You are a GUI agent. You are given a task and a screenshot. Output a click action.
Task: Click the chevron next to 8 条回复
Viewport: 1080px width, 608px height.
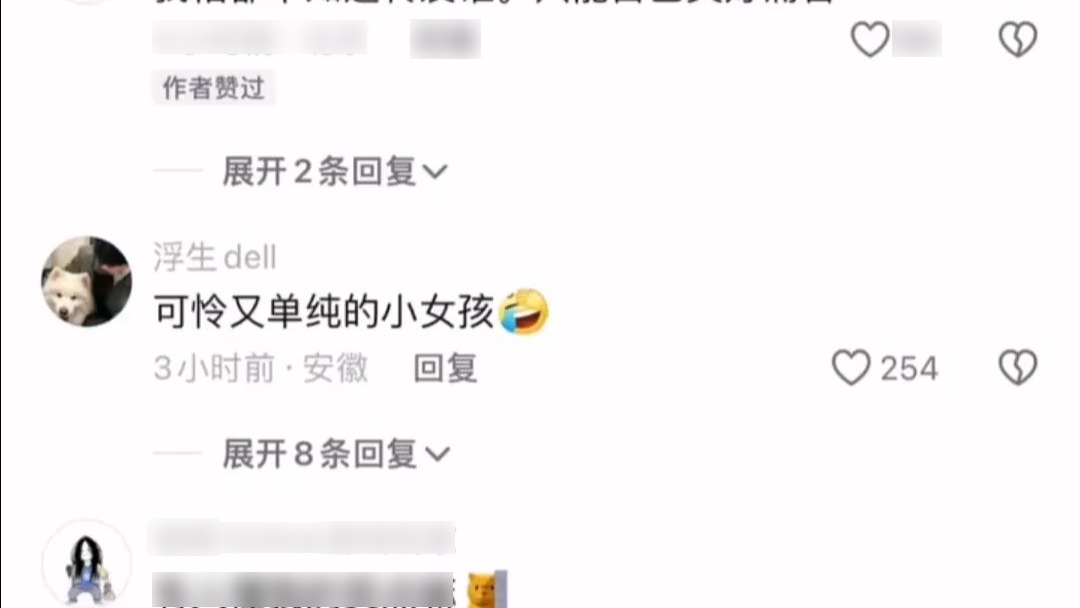coord(437,454)
